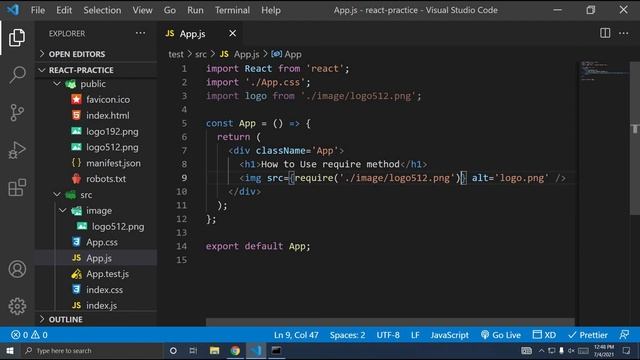
Task: Open the Accounts menu icon
Action: tap(17, 269)
